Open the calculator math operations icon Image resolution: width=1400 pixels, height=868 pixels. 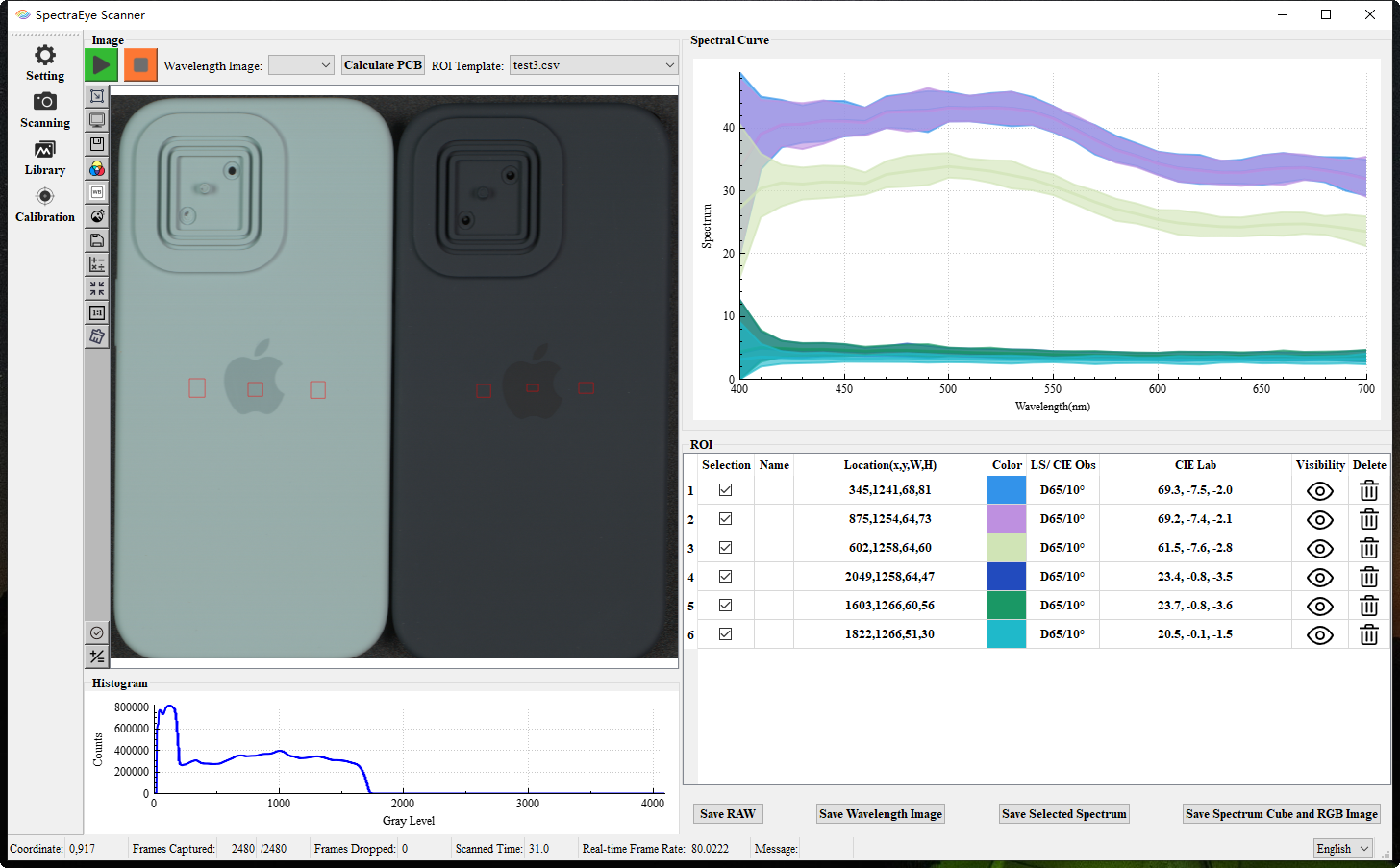[97, 264]
